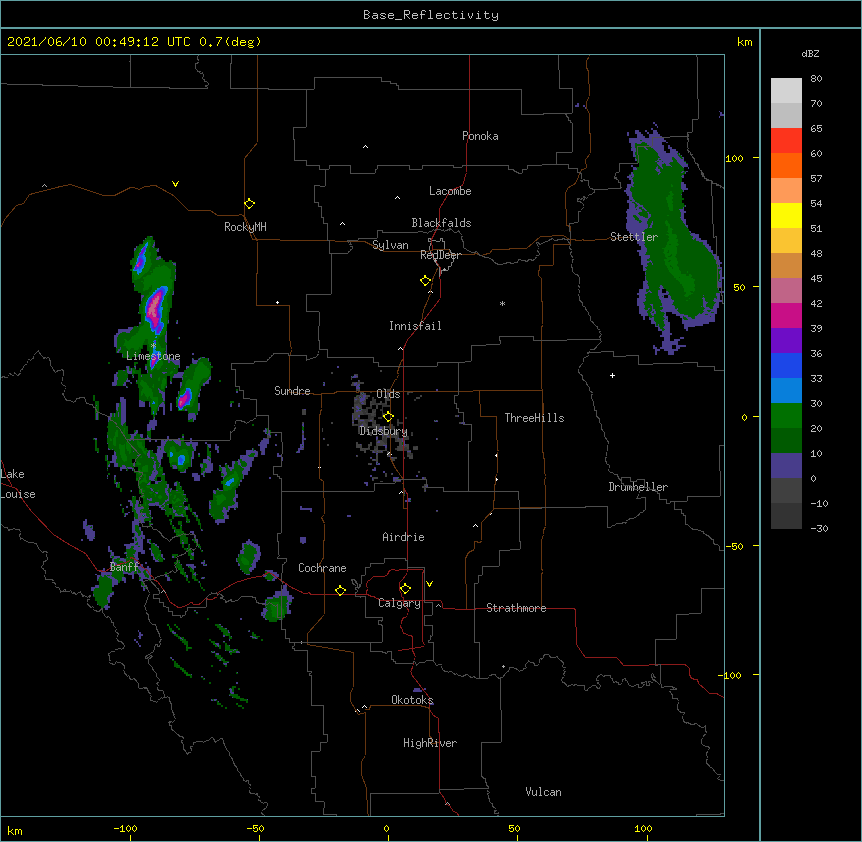Select the 100 tick label on right axis
The image size is (862, 842).
click(734, 159)
